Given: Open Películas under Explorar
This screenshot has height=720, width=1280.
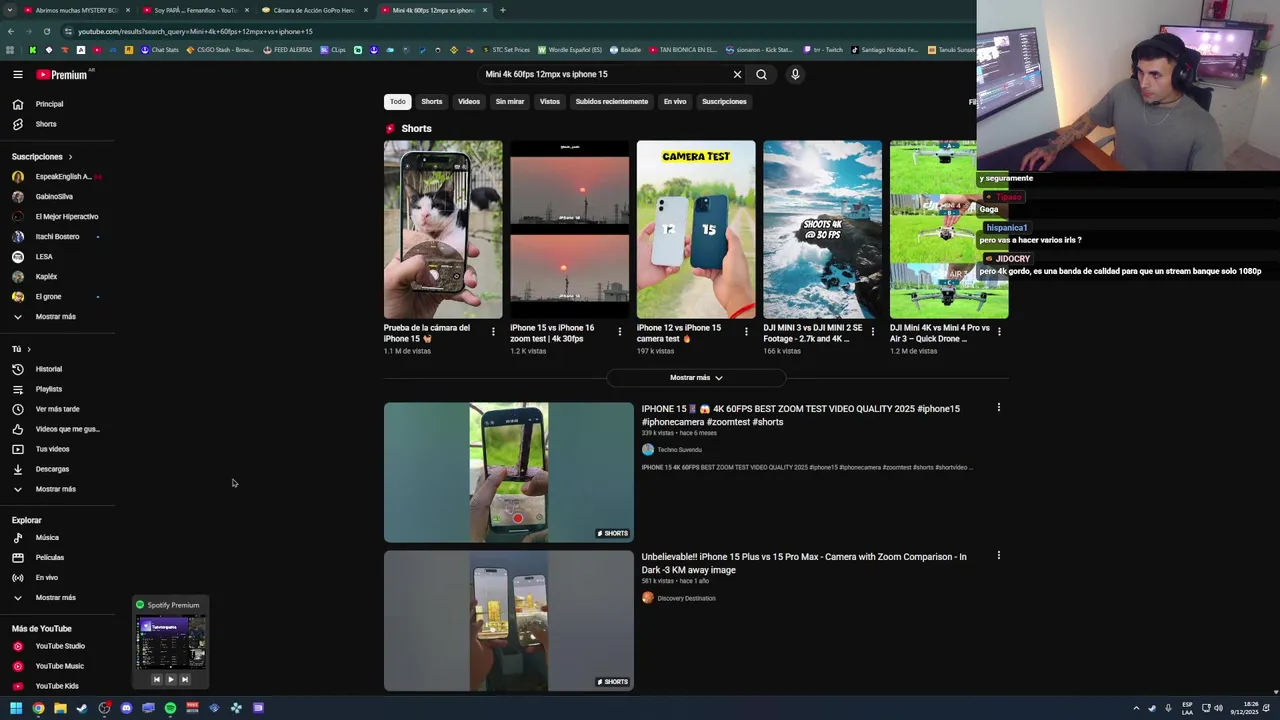Looking at the screenshot, I should click(49, 558).
